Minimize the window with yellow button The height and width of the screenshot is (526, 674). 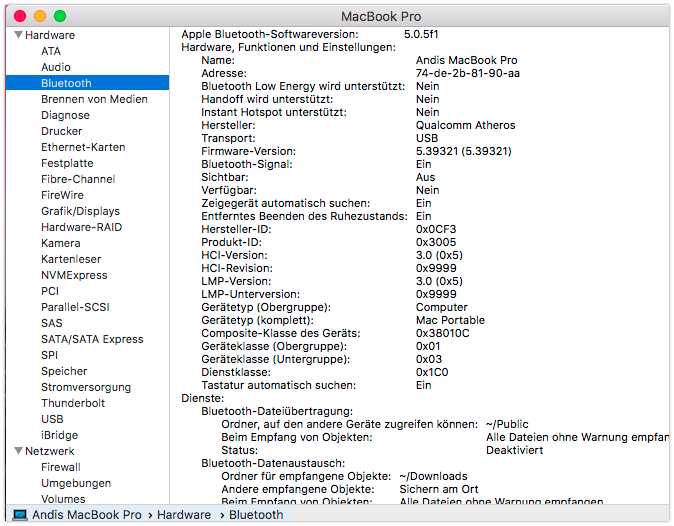(40, 16)
